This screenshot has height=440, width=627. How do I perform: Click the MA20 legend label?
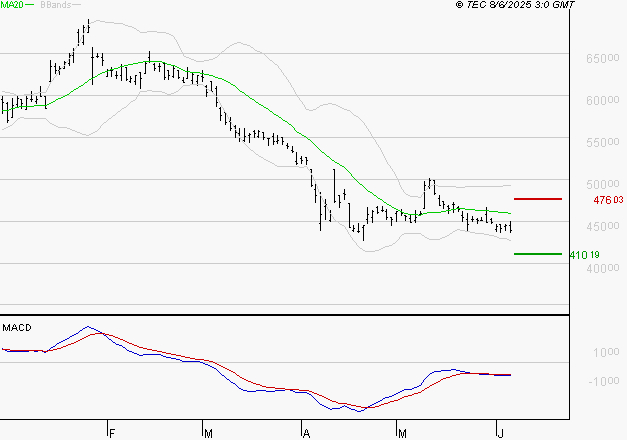[x=12, y=5]
